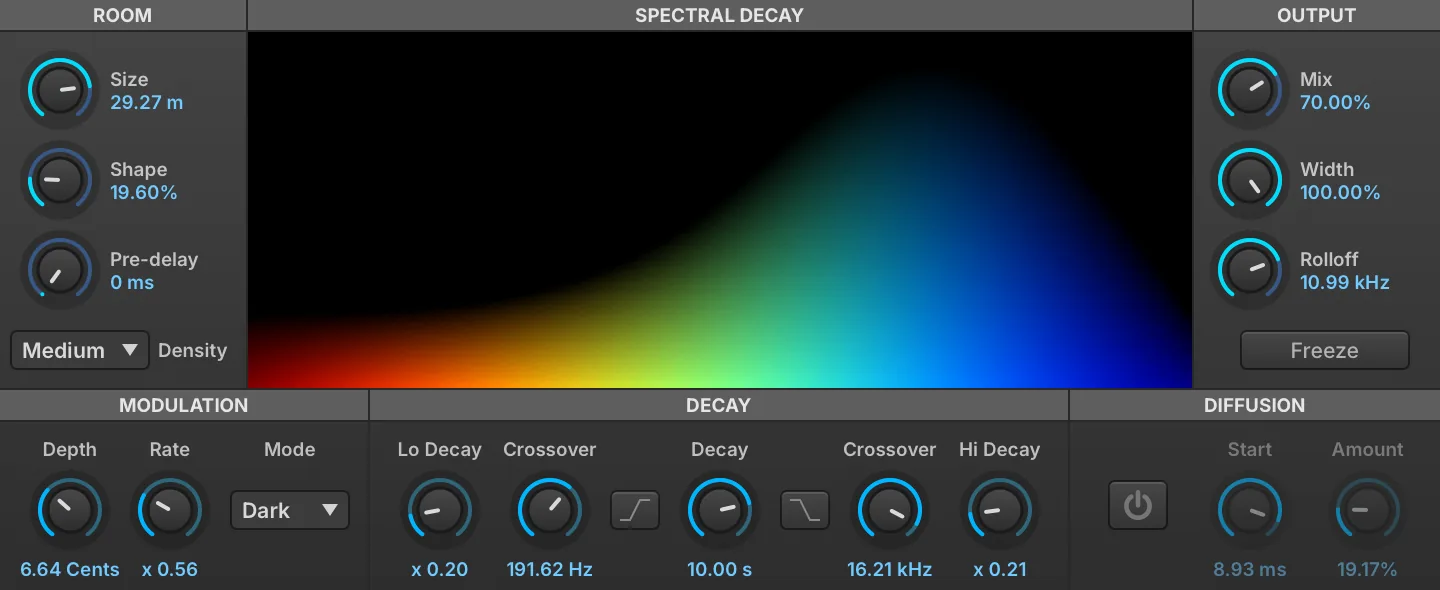1440x590 pixels.
Task: Click the Freeze button
Action: [x=1324, y=350]
